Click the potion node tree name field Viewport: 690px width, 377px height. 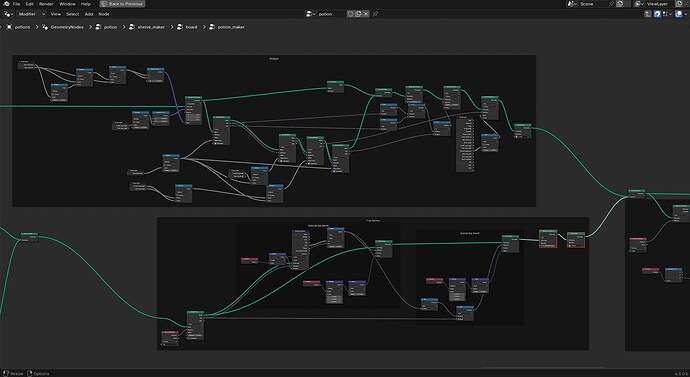point(331,14)
